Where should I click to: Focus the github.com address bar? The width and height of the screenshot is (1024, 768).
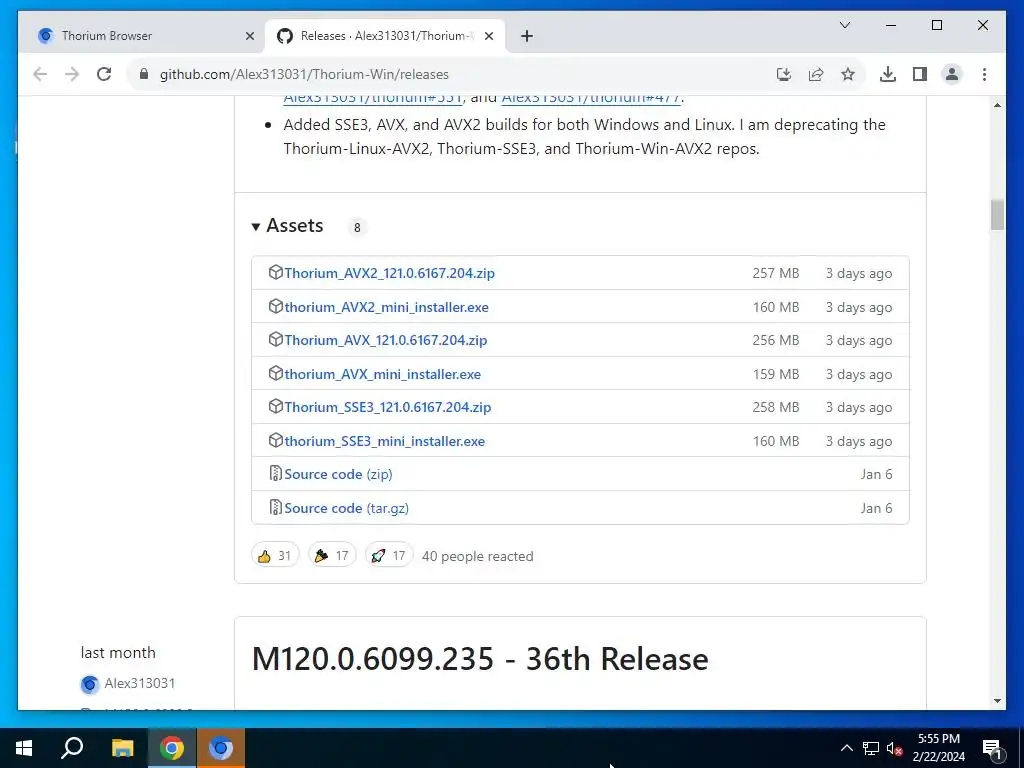(304, 74)
